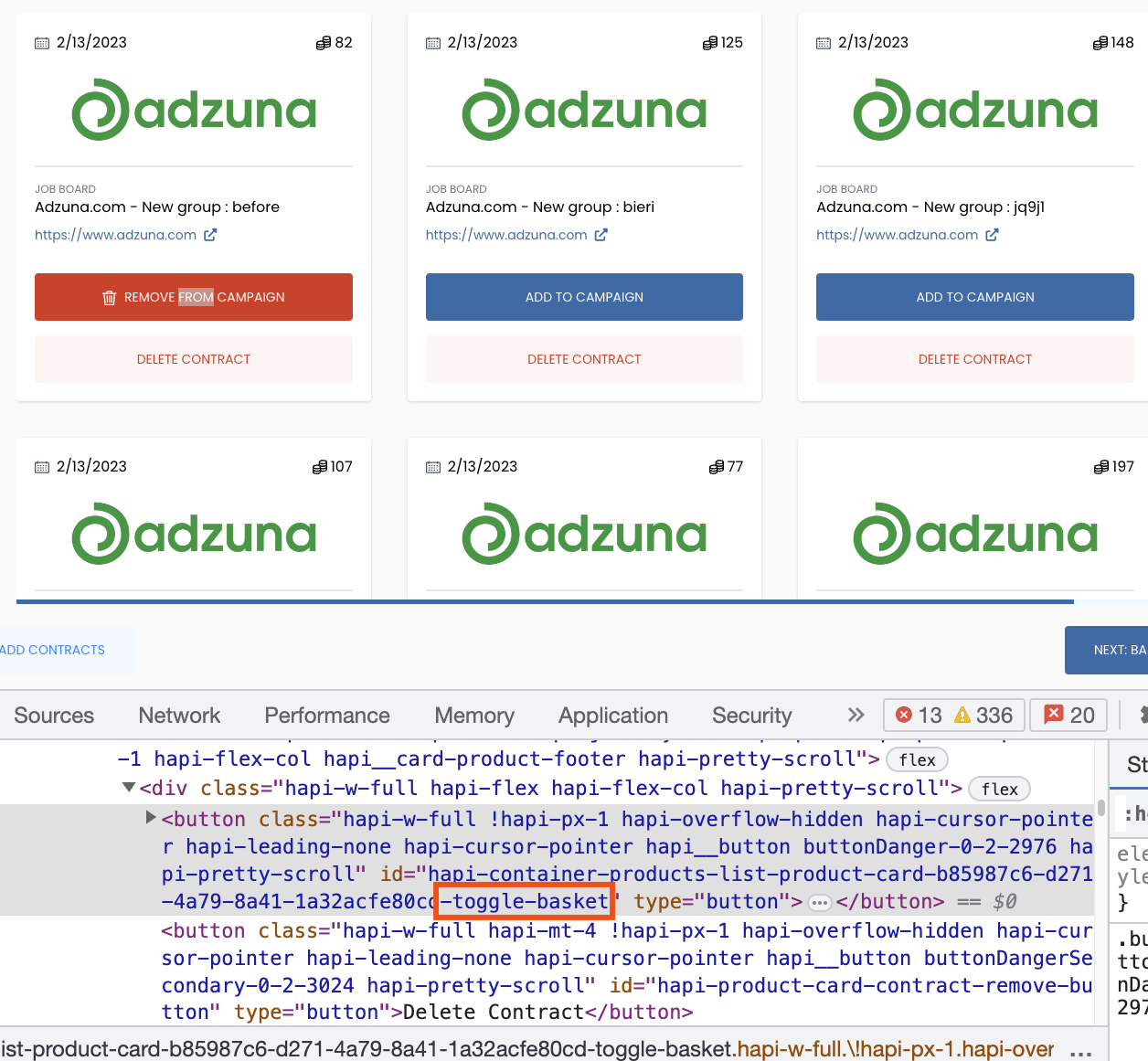Select the Security tab
1148x1061 pixels.
(752, 716)
